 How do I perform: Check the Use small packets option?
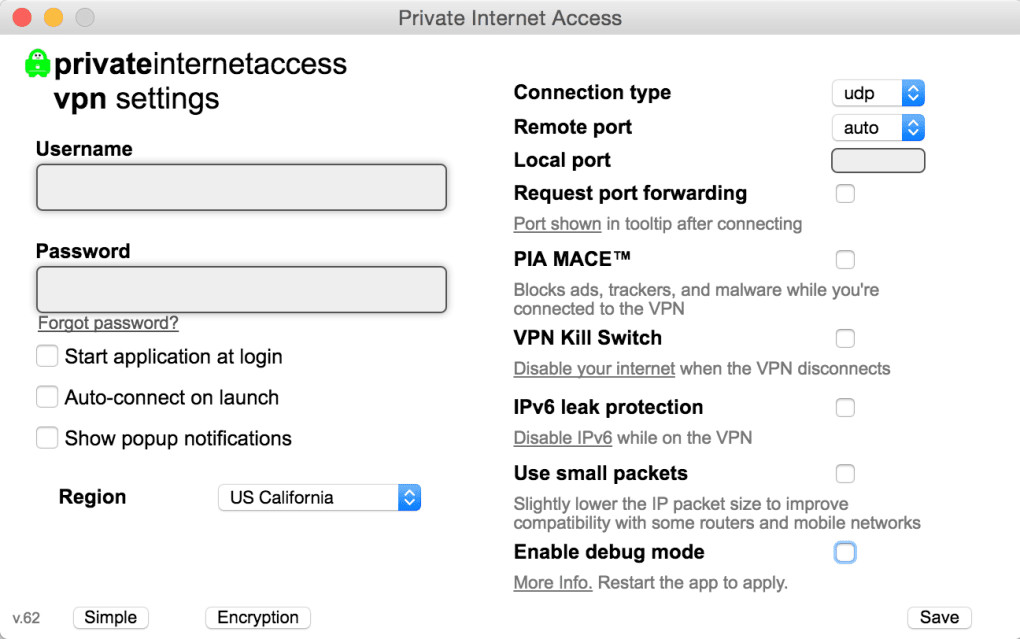[845, 473]
